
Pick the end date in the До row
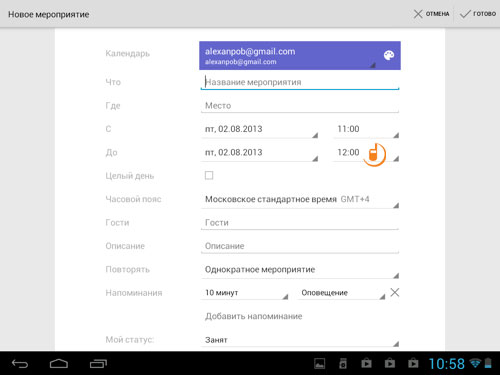260,153
